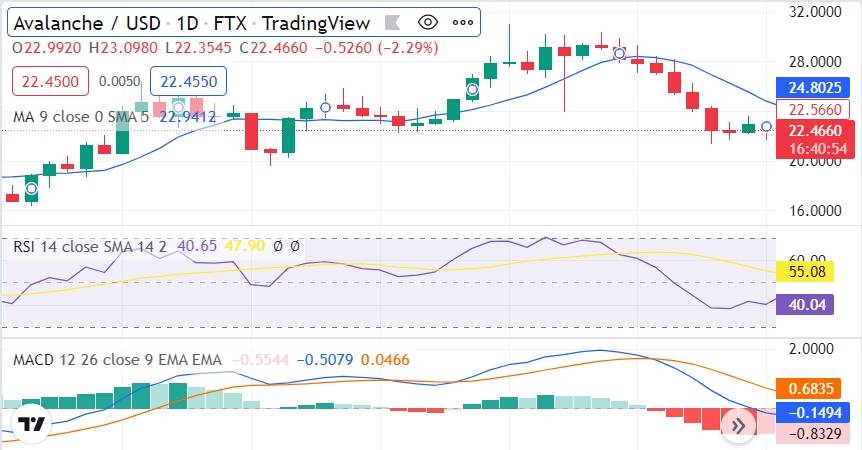Click the 32.0000 price scale label
862x450 pixels.
815,12
